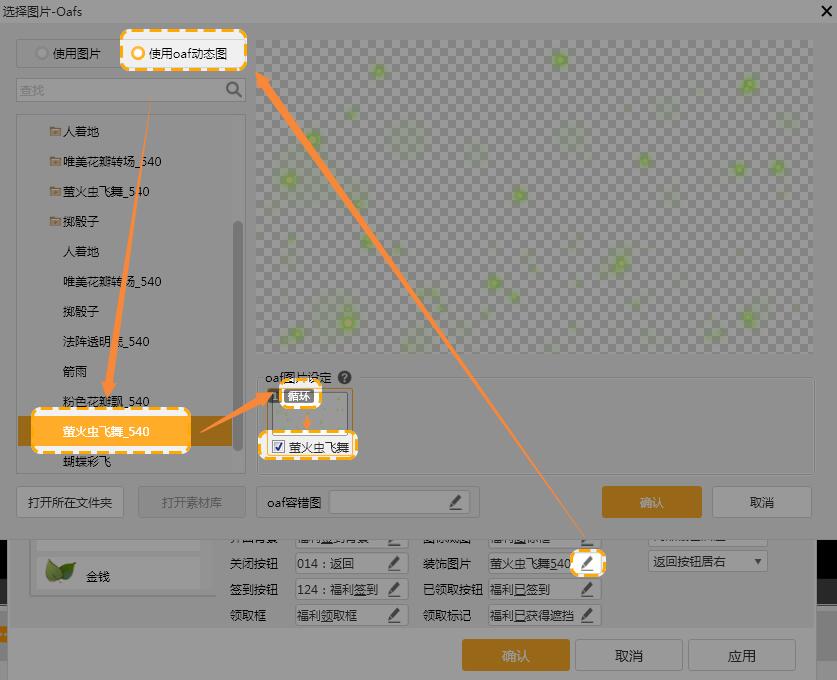Click the 查找 search input field

click(120, 90)
